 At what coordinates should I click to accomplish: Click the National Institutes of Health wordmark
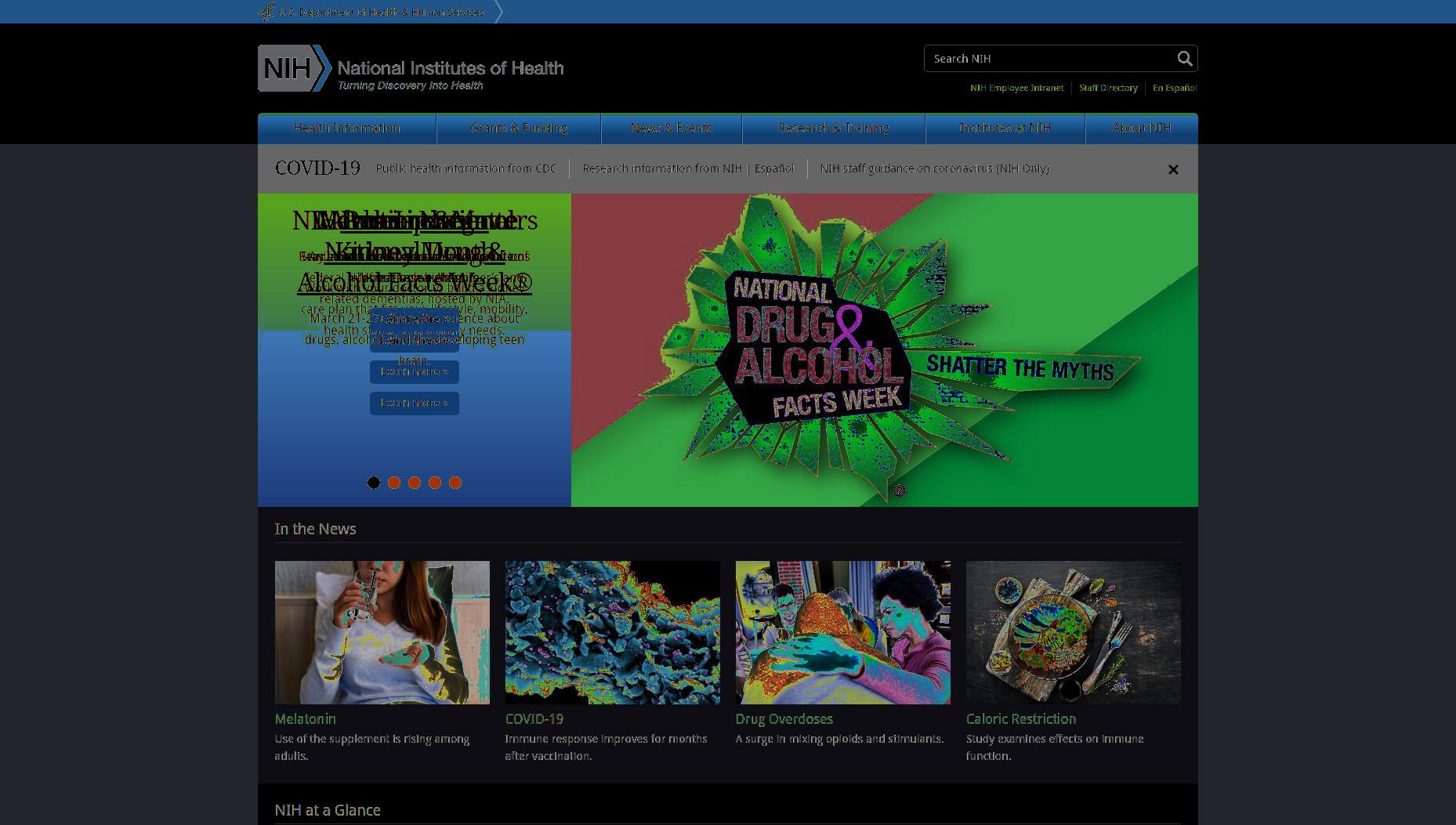(x=451, y=68)
